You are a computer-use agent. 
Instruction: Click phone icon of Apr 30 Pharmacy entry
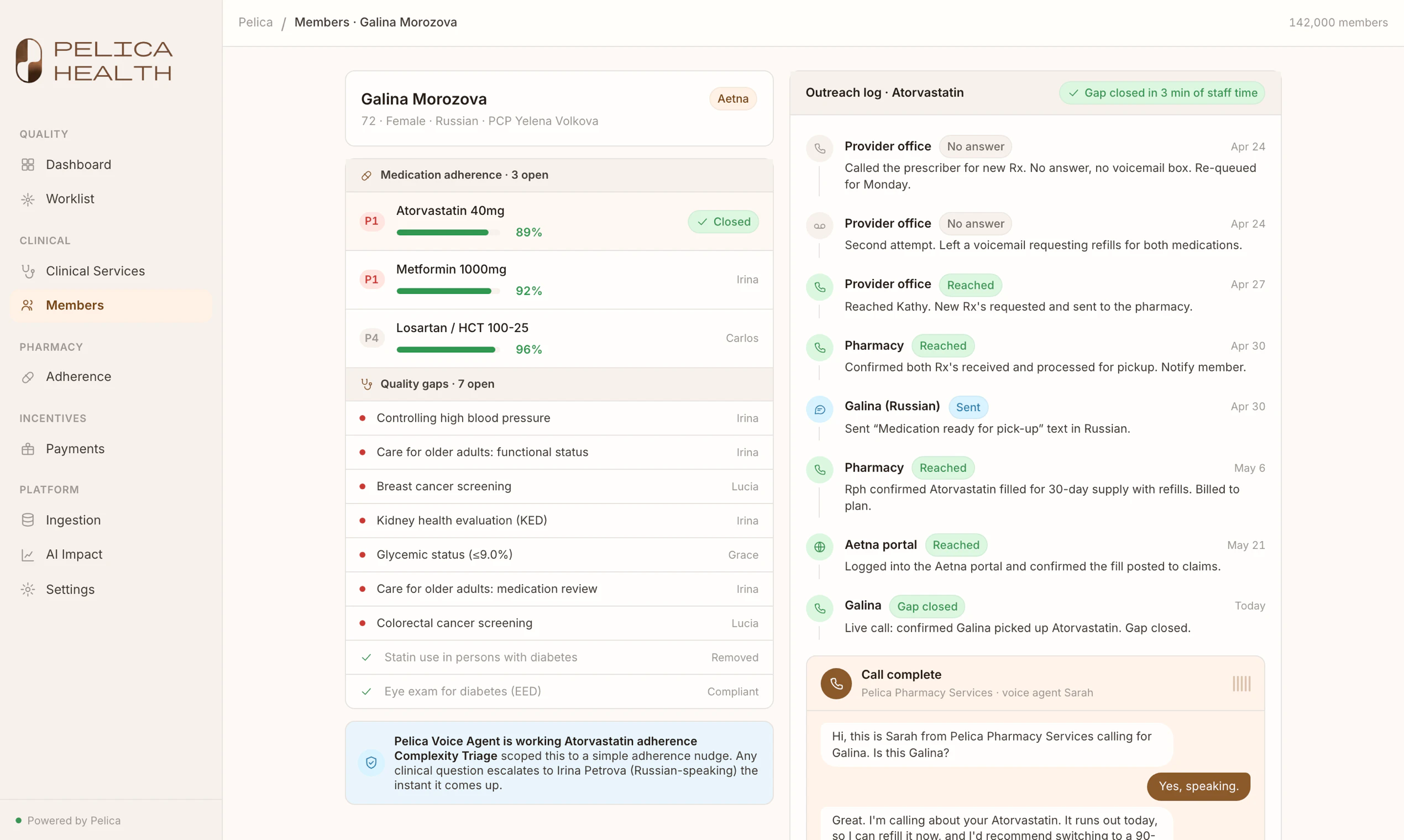pos(819,348)
